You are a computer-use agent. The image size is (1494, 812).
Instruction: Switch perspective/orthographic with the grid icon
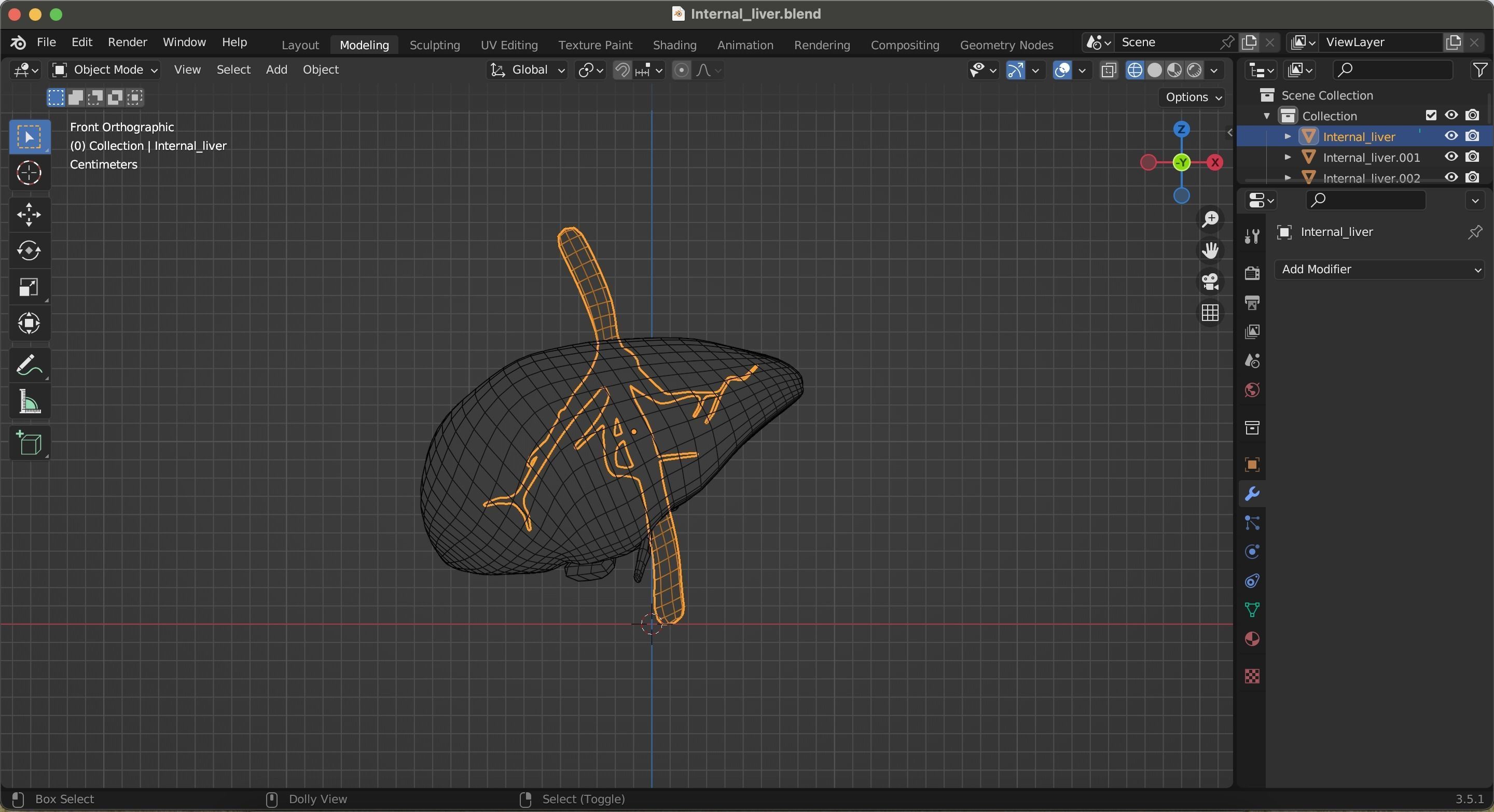point(1210,313)
